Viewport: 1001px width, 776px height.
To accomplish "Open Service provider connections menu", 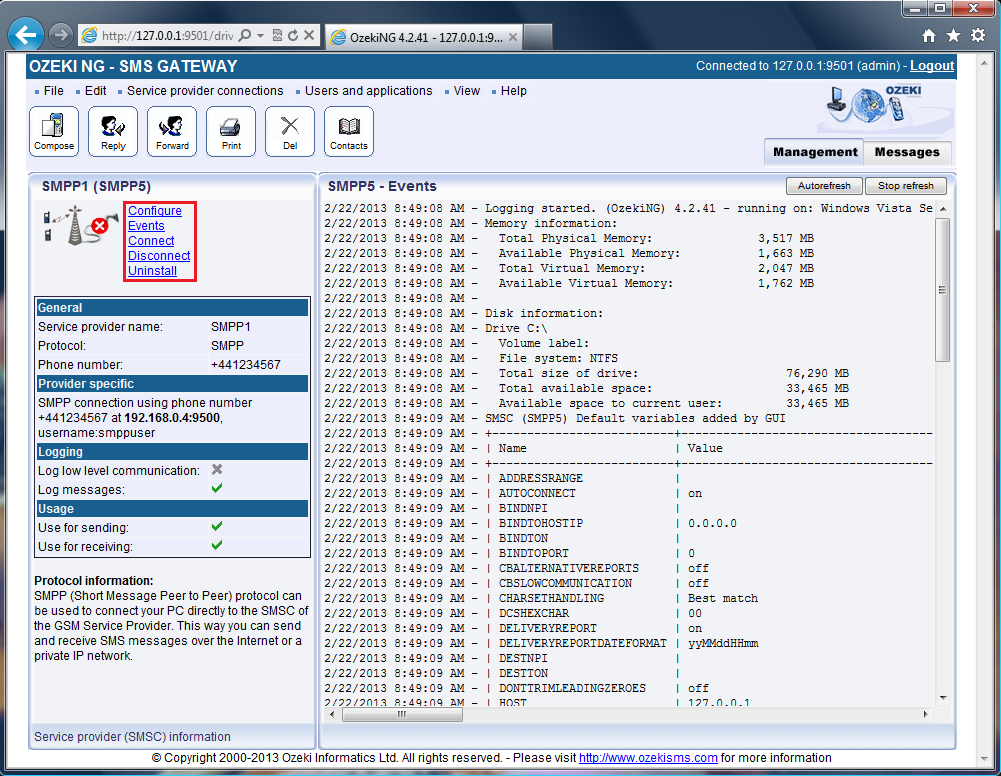I will [205, 91].
